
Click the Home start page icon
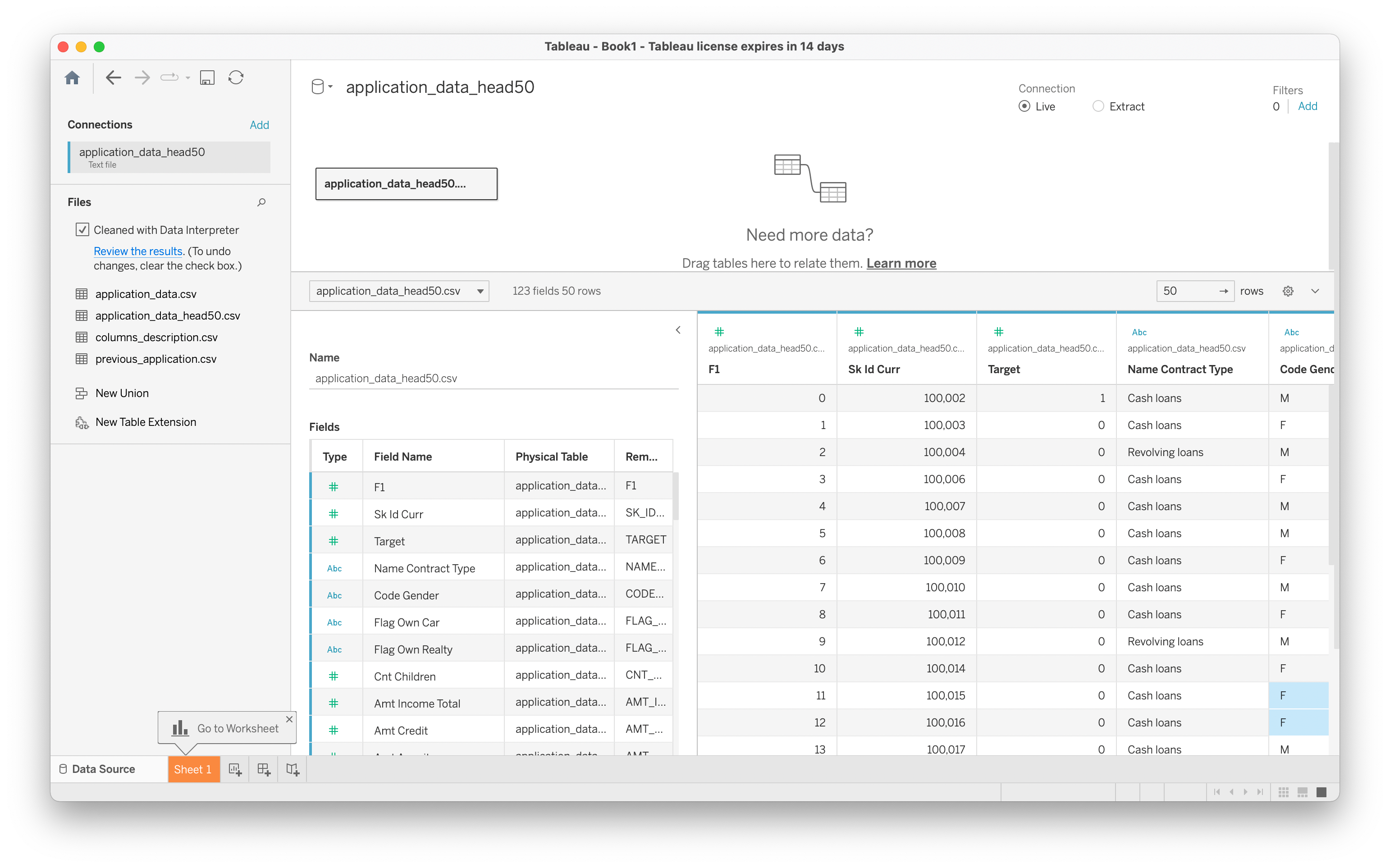point(73,78)
